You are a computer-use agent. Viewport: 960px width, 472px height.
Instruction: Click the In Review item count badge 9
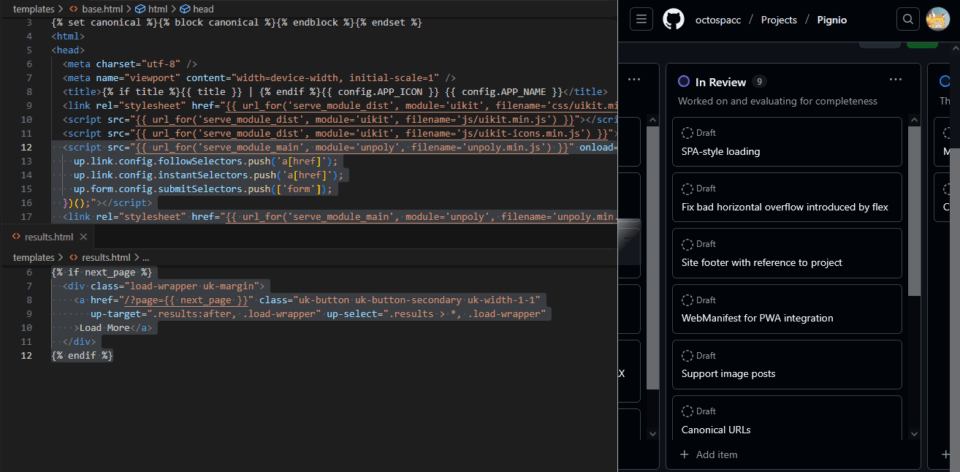pos(759,81)
